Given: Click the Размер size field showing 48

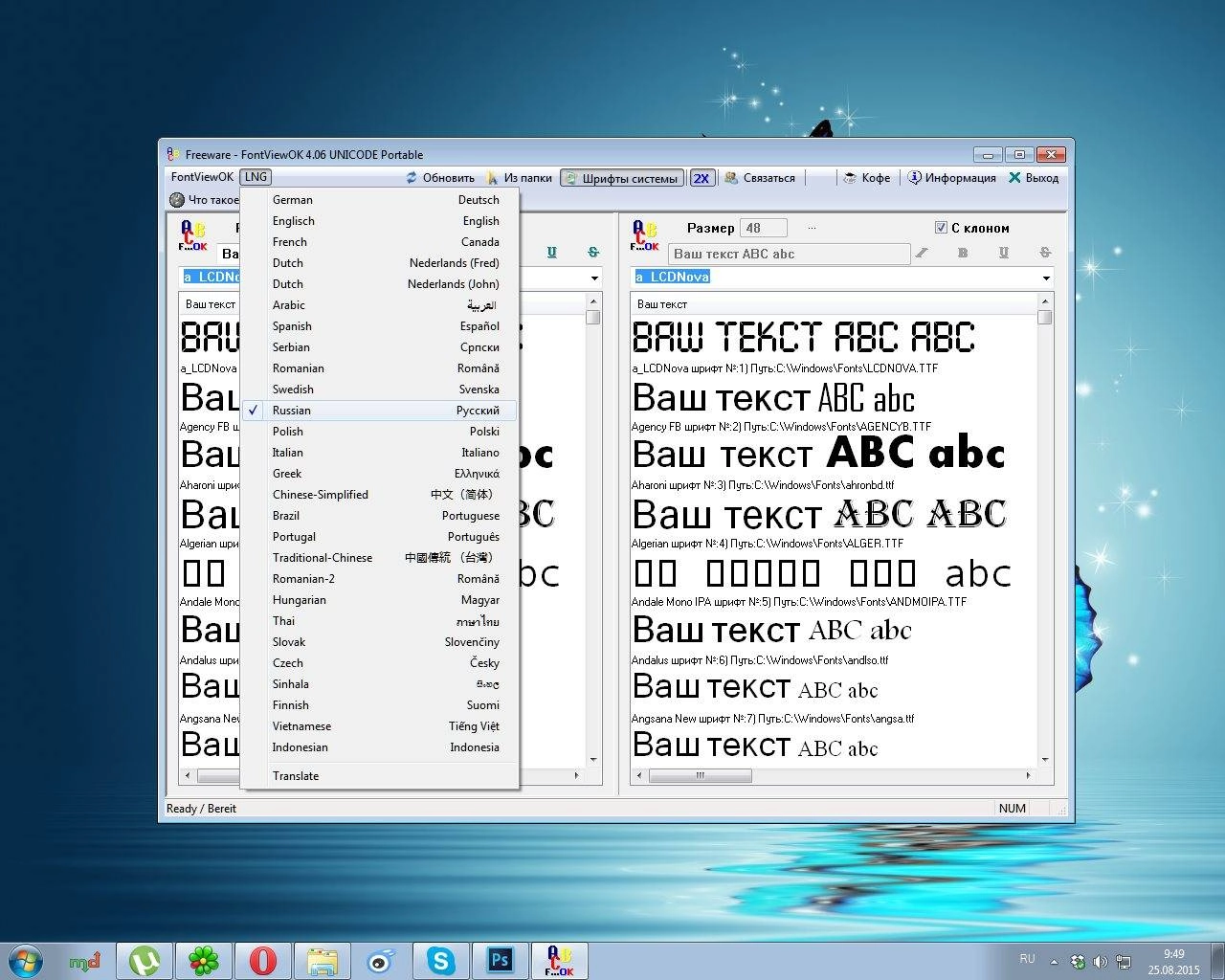Looking at the screenshot, I should click(x=763, y=228).
